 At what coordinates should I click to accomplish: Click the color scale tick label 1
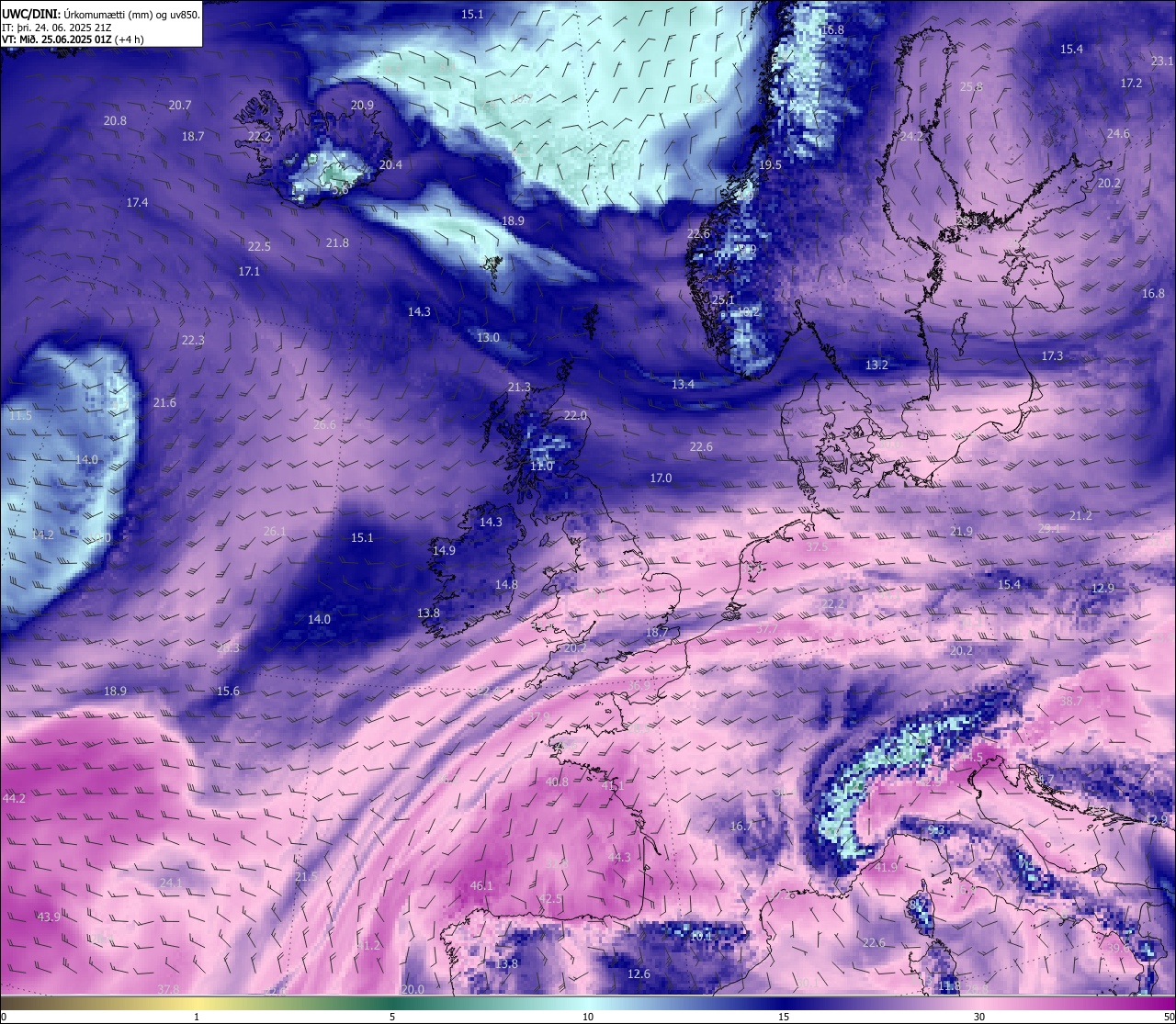[197, 1017]
